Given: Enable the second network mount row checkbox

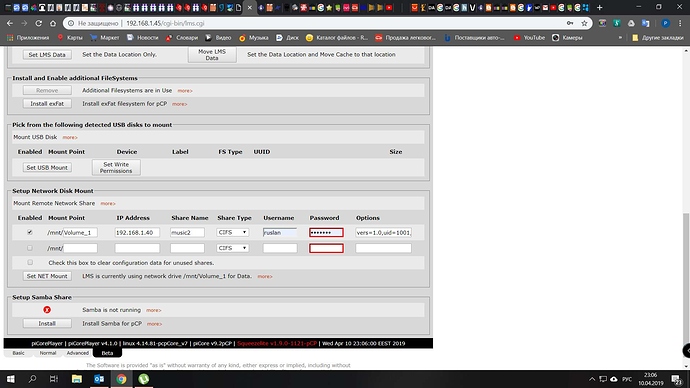Looking at the screenshot, I should [30, 248].
